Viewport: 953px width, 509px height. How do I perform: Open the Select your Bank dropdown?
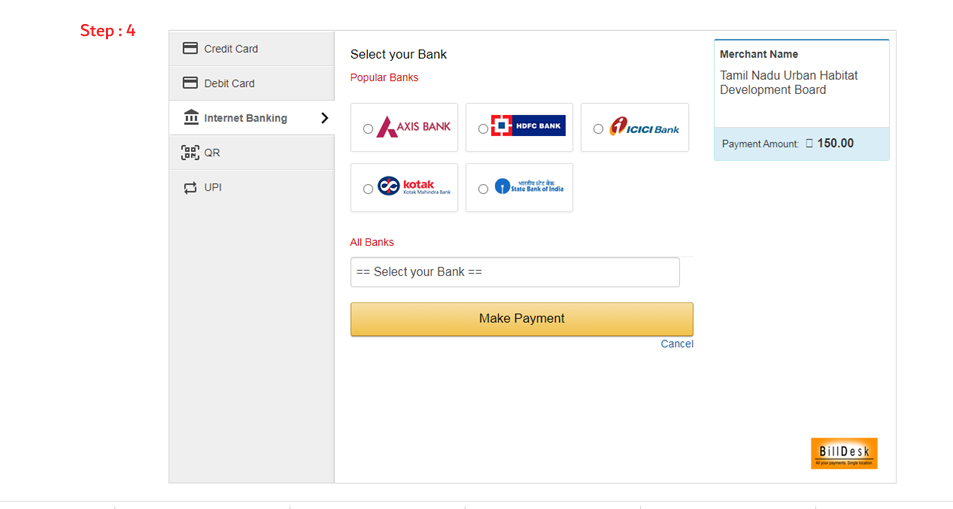(x=515, y=272)
